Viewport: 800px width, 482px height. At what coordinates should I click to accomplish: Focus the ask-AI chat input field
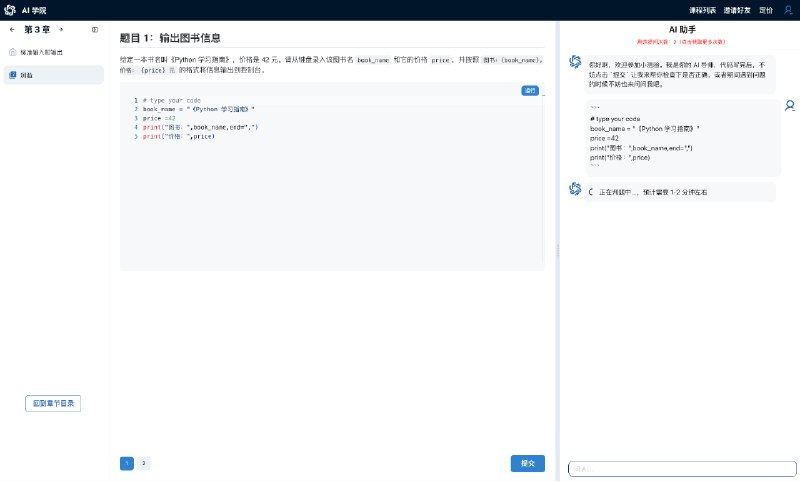pos(682,469)
